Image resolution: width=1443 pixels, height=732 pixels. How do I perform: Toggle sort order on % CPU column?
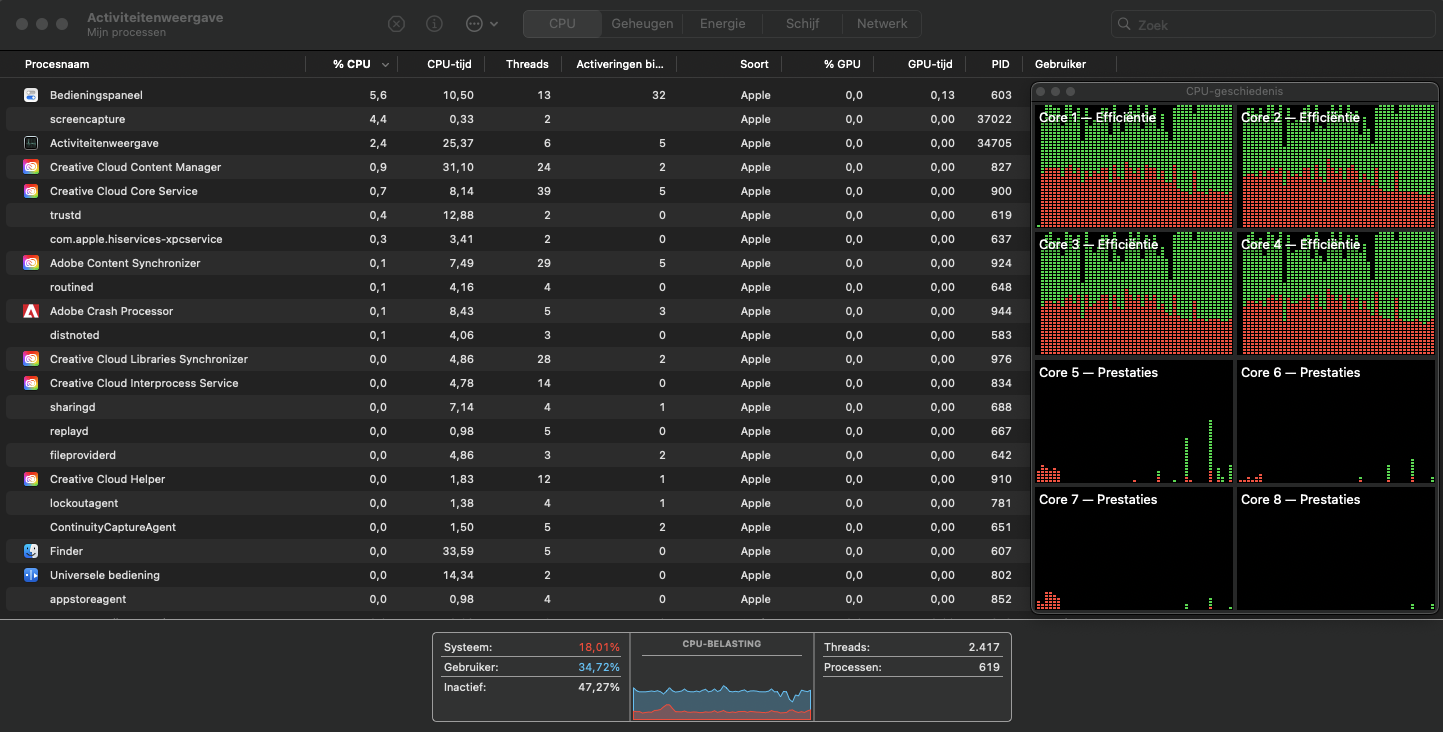point(352,64)
